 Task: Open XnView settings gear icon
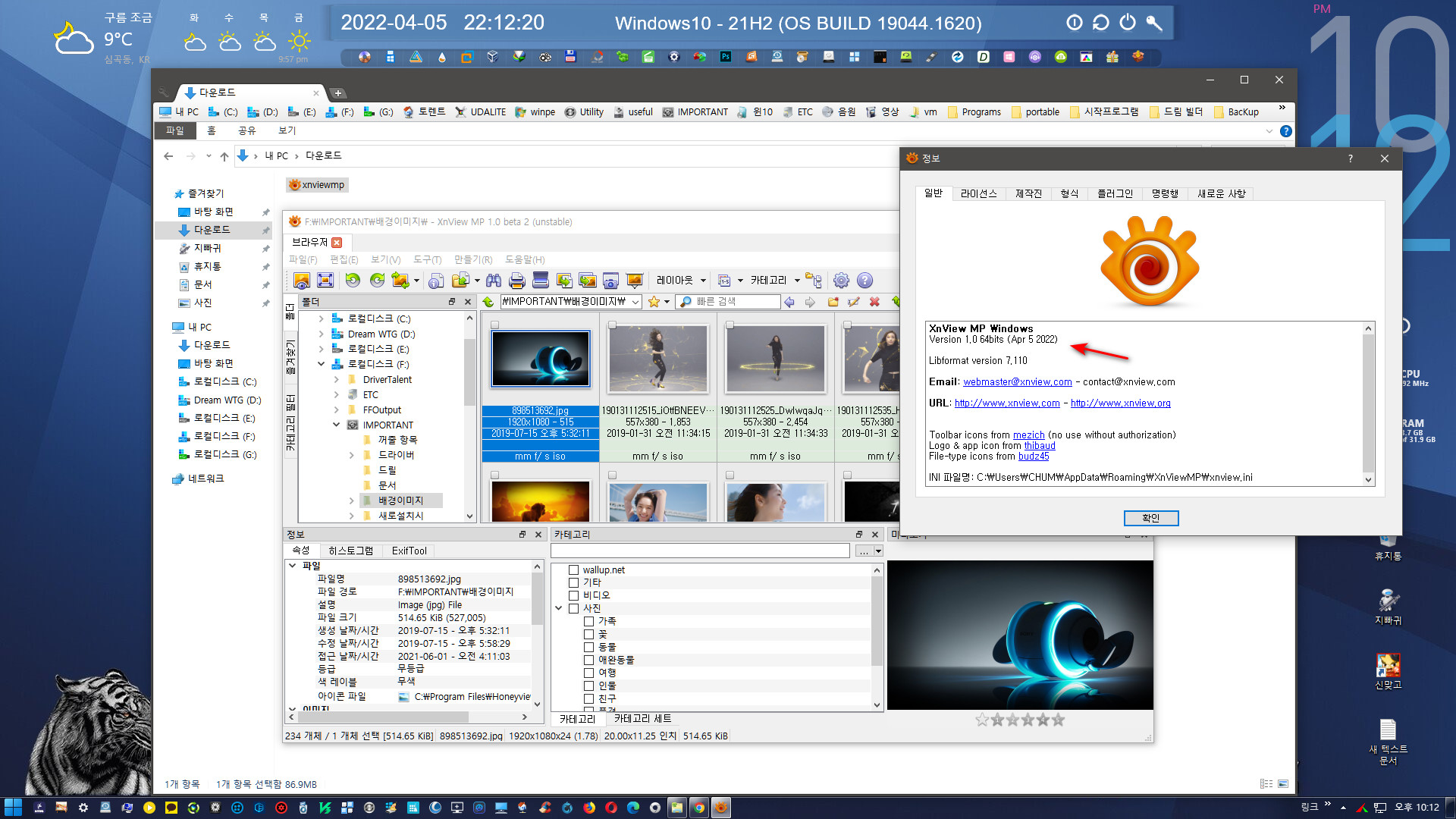[841, 281]
